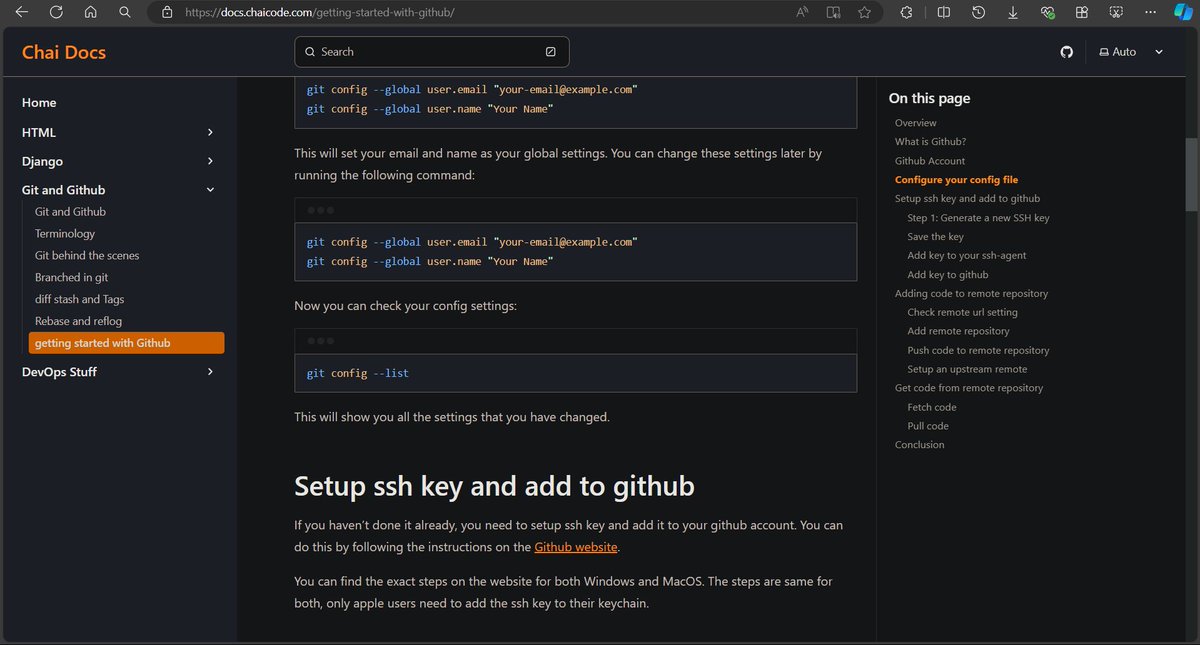This screenshot has width=1200, height=645.
Task: Jump to Add remote repository section
Action: point(958,332)
